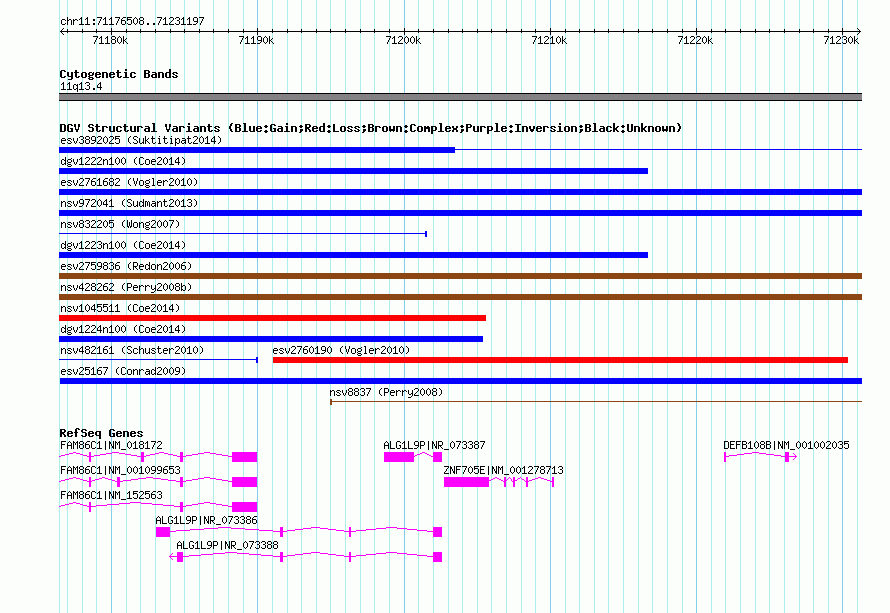This screenshot has height=613, width=890.
Task: Select the ALG1L9P NR_073387 gene exon block
Action: 398,457
